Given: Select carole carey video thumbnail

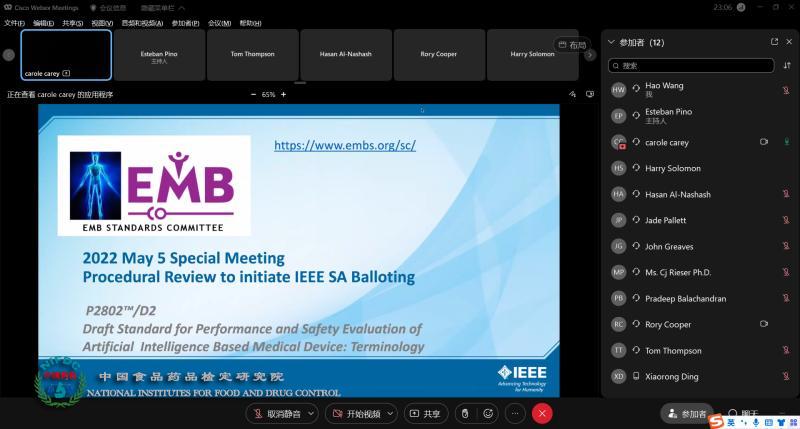Looking at the screenshot, I should click(x=66, y=55).
